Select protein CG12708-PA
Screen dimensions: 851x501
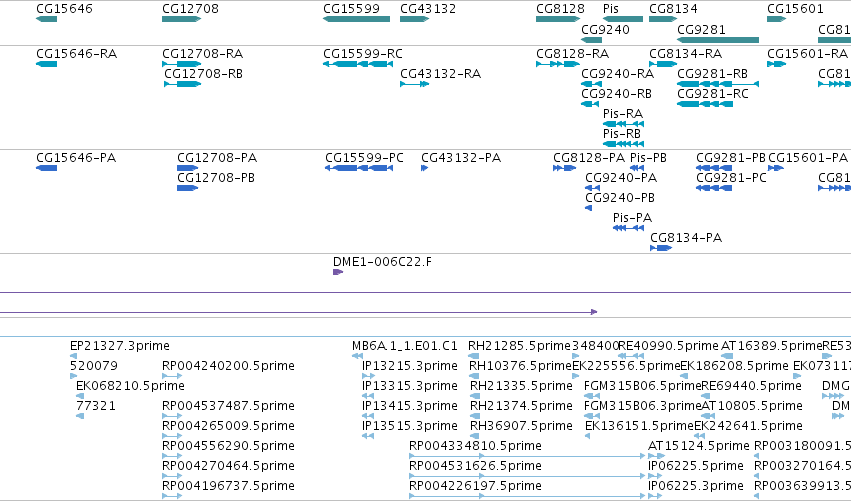click(x=187, y=168)
